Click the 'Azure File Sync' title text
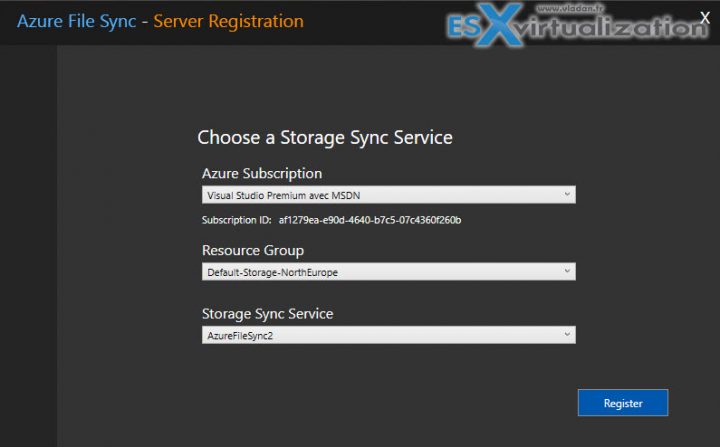720x447 pixels. (x=75, y=20)
